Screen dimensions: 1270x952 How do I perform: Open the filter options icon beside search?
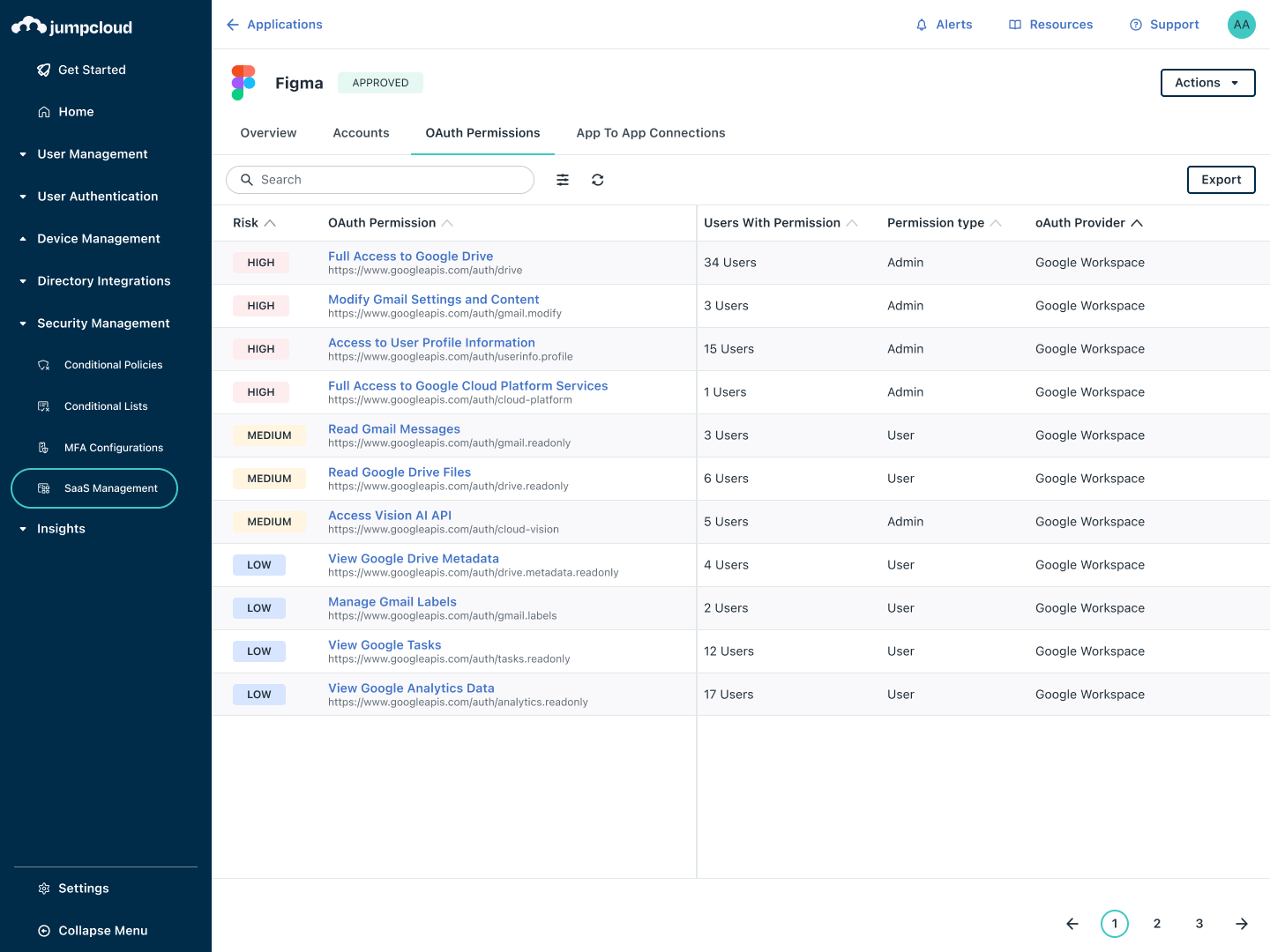pos(563,180)
